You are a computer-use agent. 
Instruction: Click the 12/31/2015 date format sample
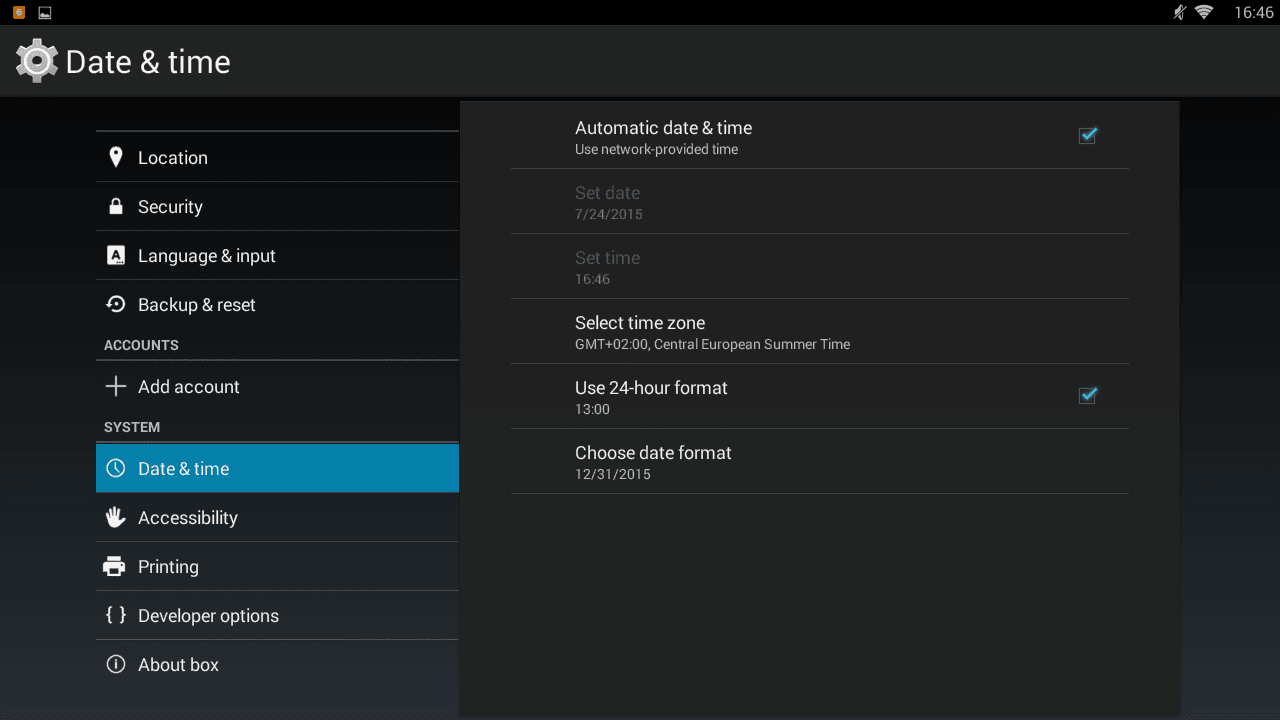click(x=613, y=474)
